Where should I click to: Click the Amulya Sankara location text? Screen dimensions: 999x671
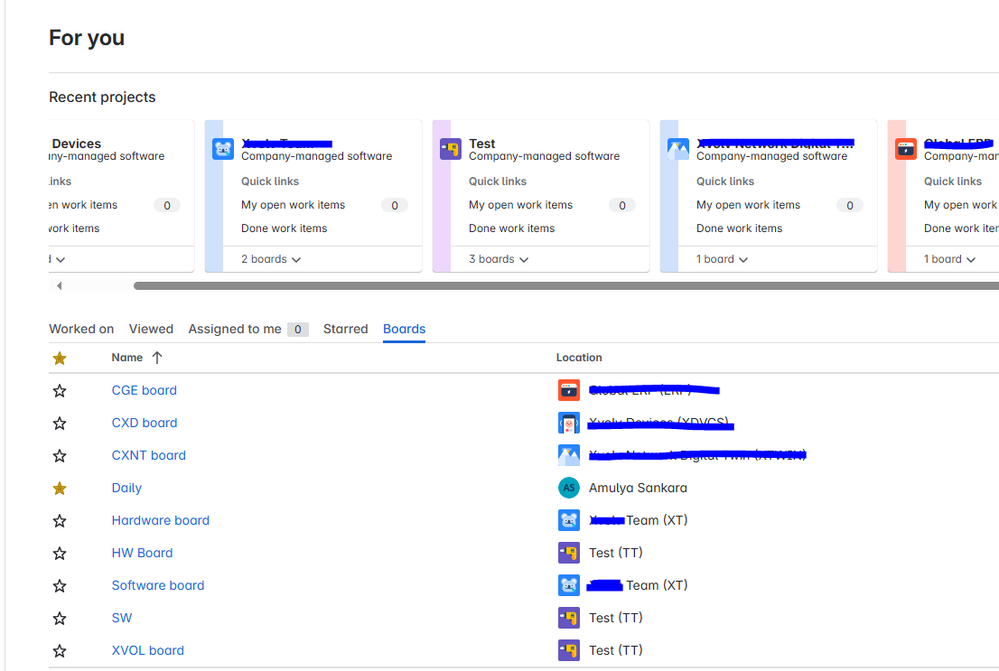(638, 487)
